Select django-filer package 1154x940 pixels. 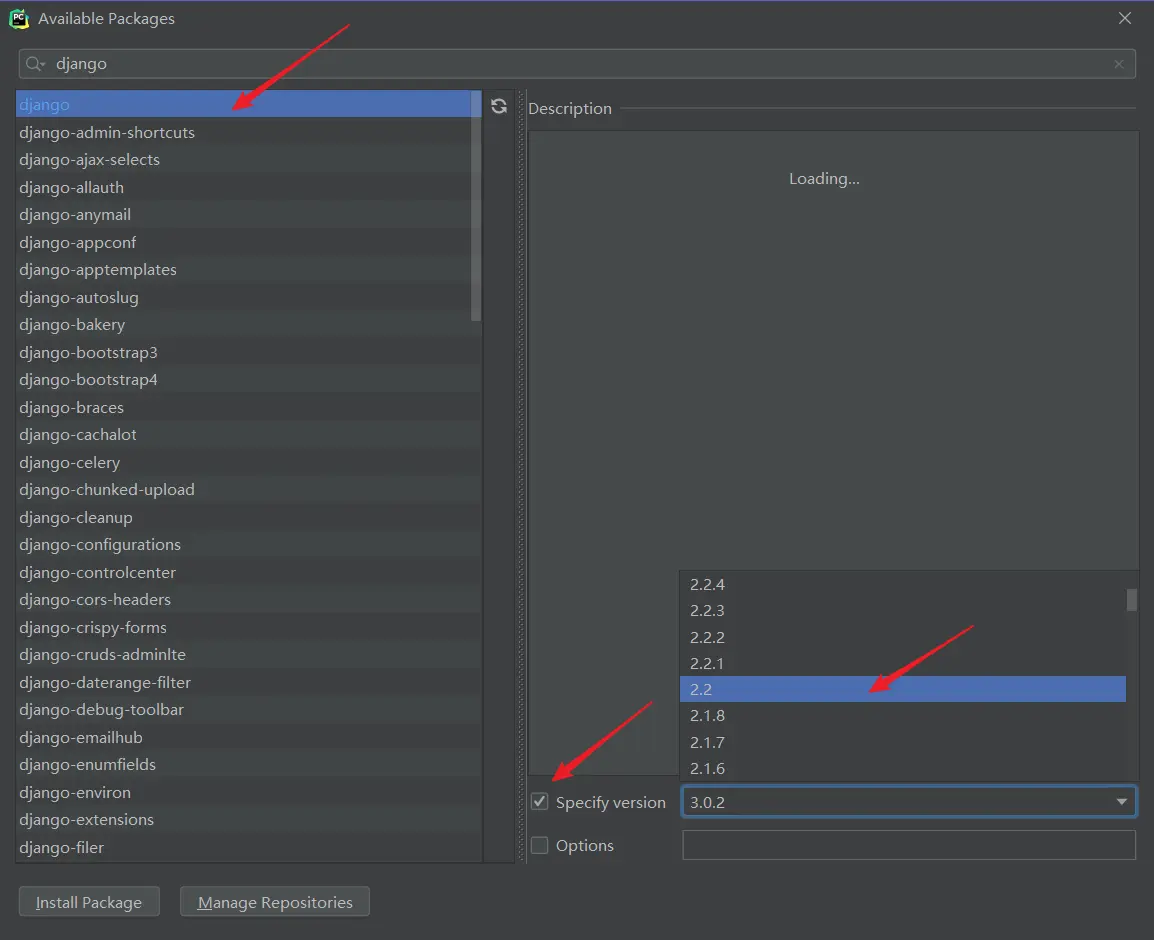(x=248, y=848)
